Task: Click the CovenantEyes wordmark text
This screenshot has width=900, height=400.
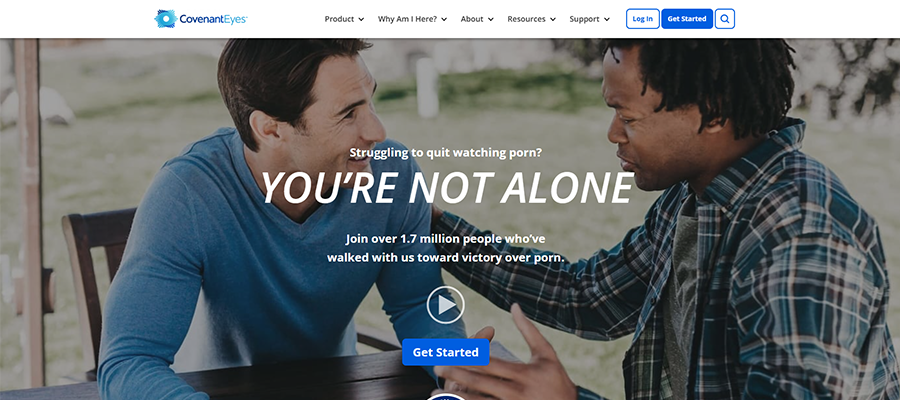Action: (213, 20)
